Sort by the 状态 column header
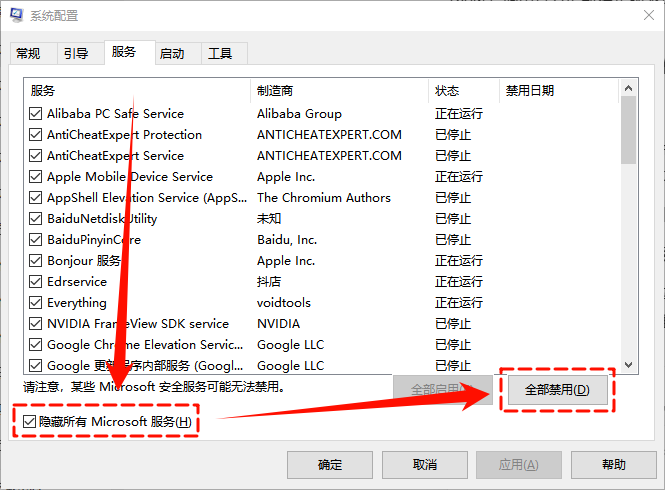This screenshot has width=665, height=490. (464, 90)
